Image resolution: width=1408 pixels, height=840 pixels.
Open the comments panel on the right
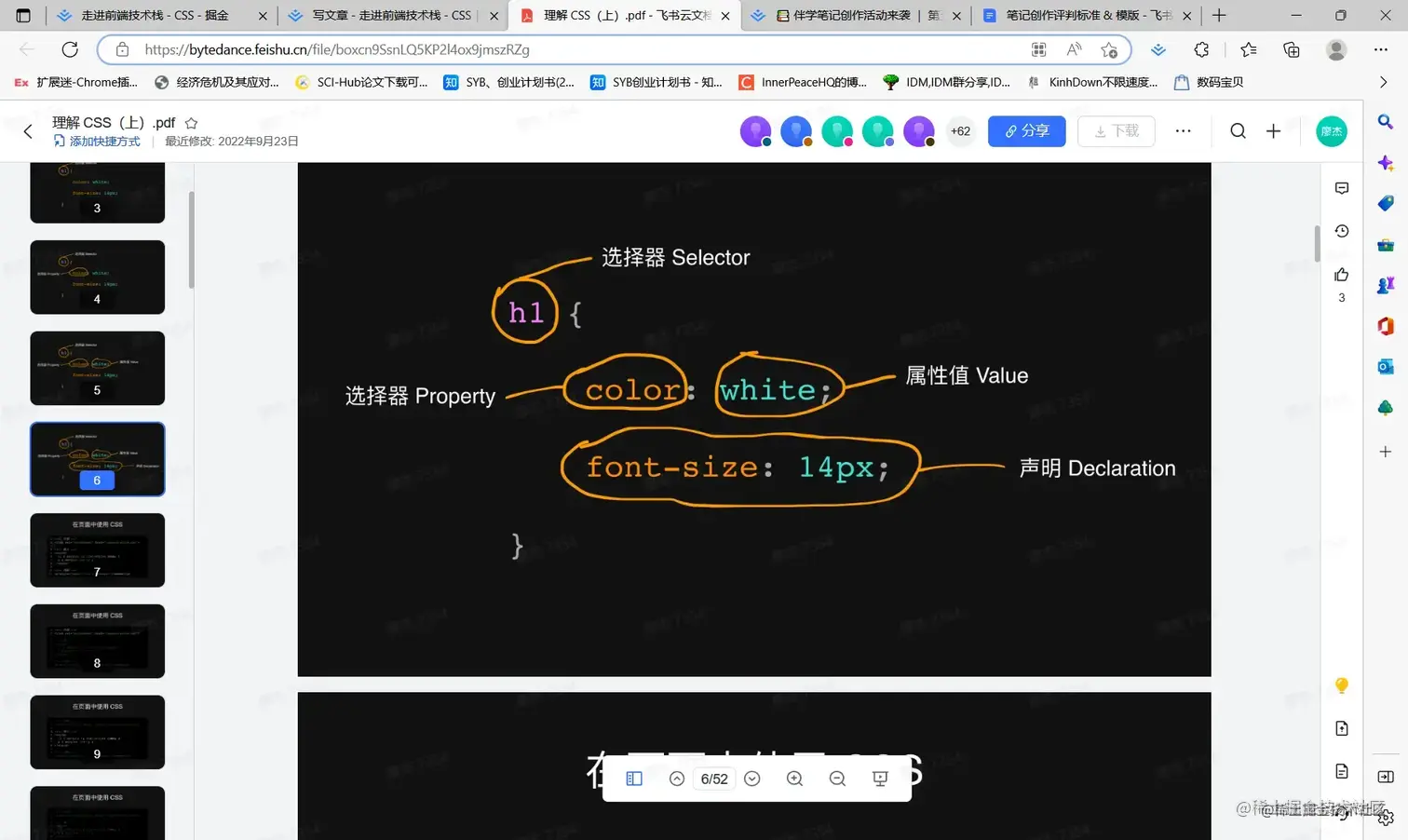click(x=1341, y=188)
